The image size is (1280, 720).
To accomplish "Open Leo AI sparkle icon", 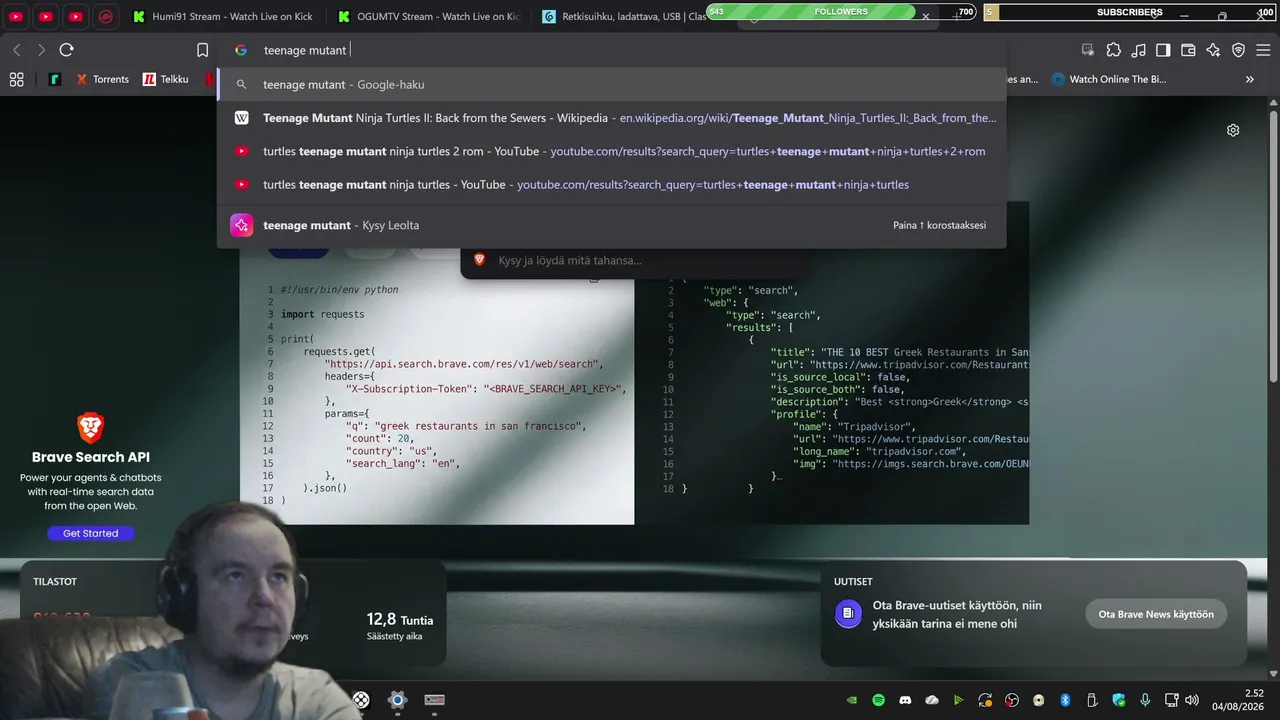I will [1213, 50].
